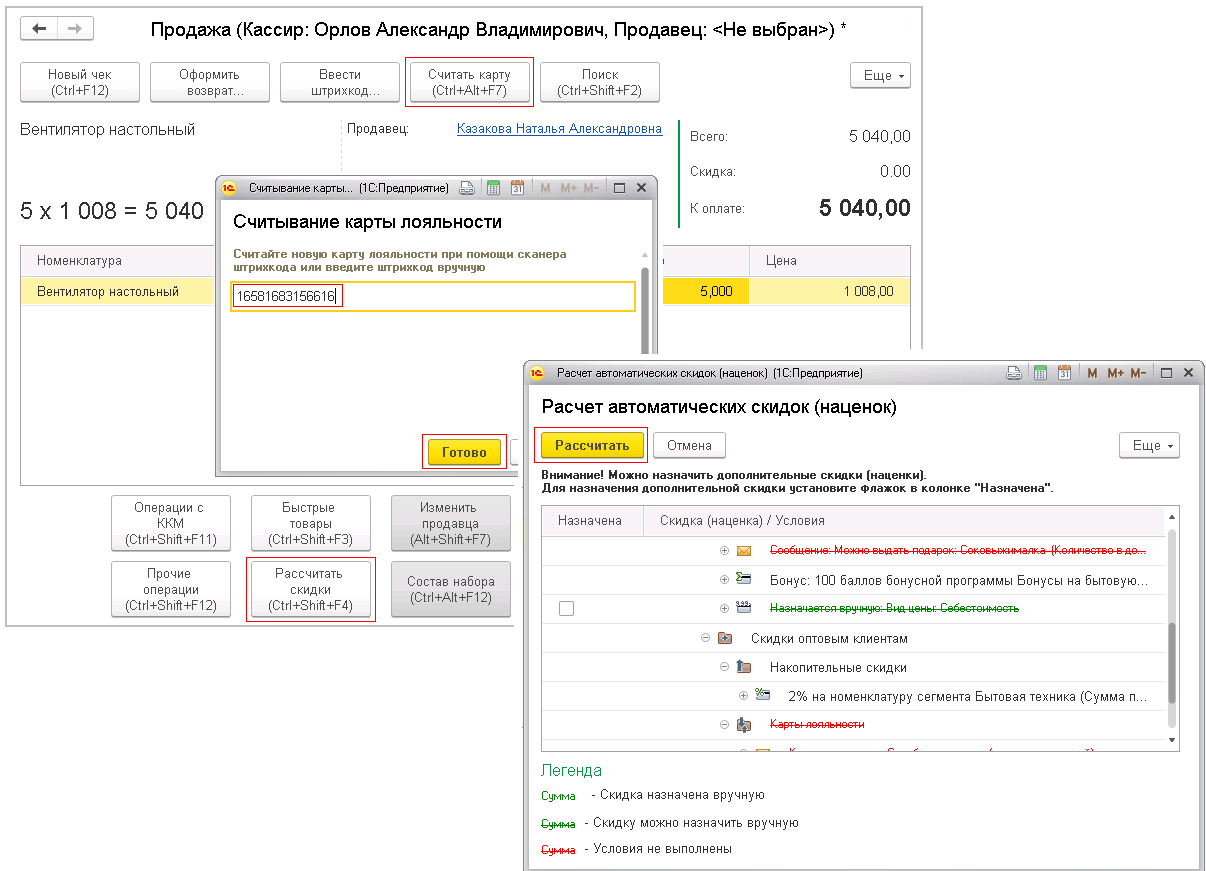Click the folder icon of Накопительные скидки
1206x871 pixels.
tap(744, 667)
